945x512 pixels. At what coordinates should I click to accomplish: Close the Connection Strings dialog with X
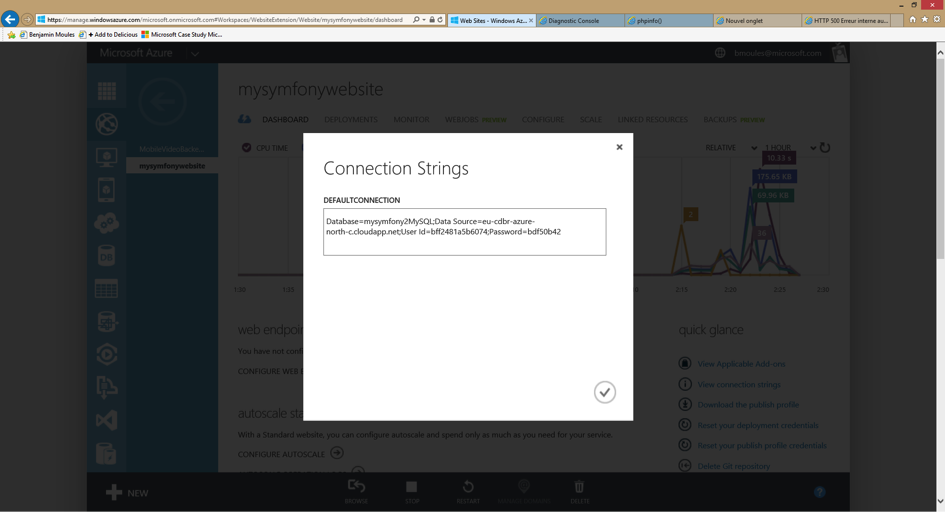619,147
